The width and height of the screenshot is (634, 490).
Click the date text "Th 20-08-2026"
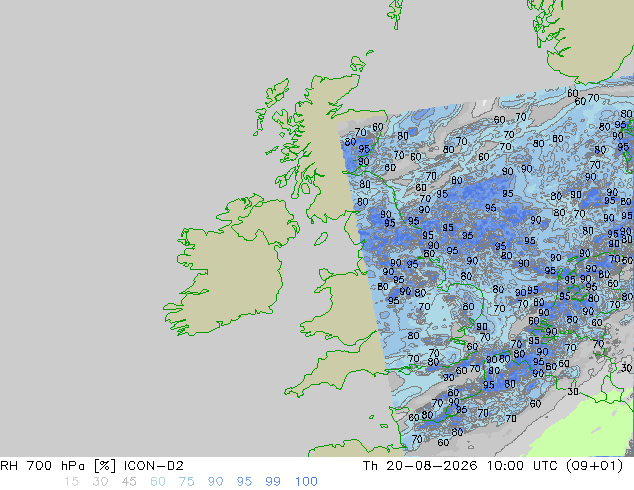[420, 466]
